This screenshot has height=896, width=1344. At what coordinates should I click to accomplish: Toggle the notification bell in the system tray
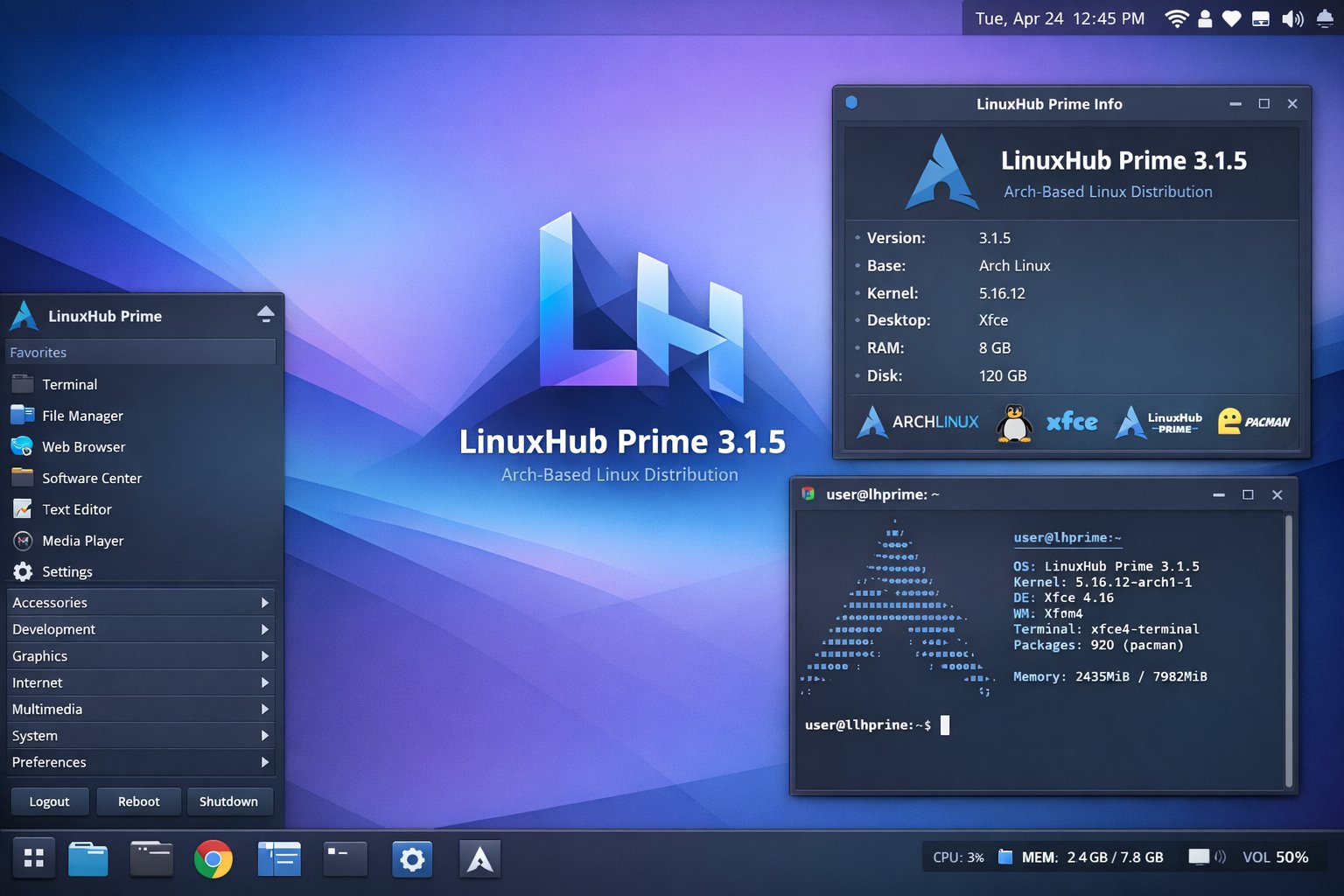pos(1323,17)
